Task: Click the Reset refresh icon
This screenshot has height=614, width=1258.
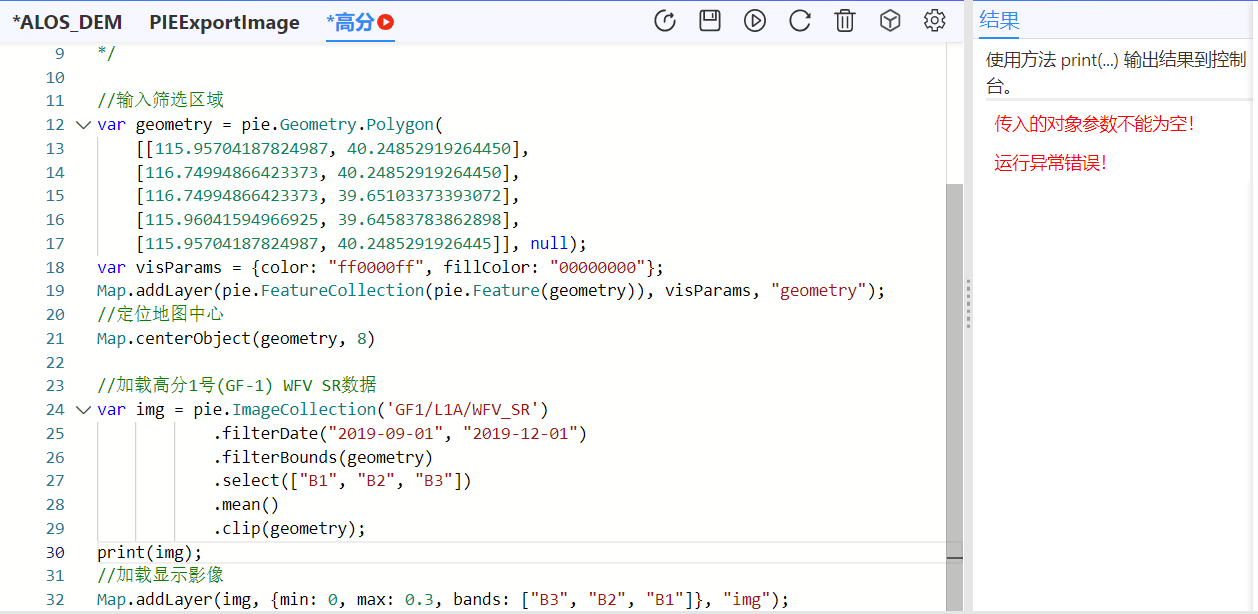Action: click(800, 20)
